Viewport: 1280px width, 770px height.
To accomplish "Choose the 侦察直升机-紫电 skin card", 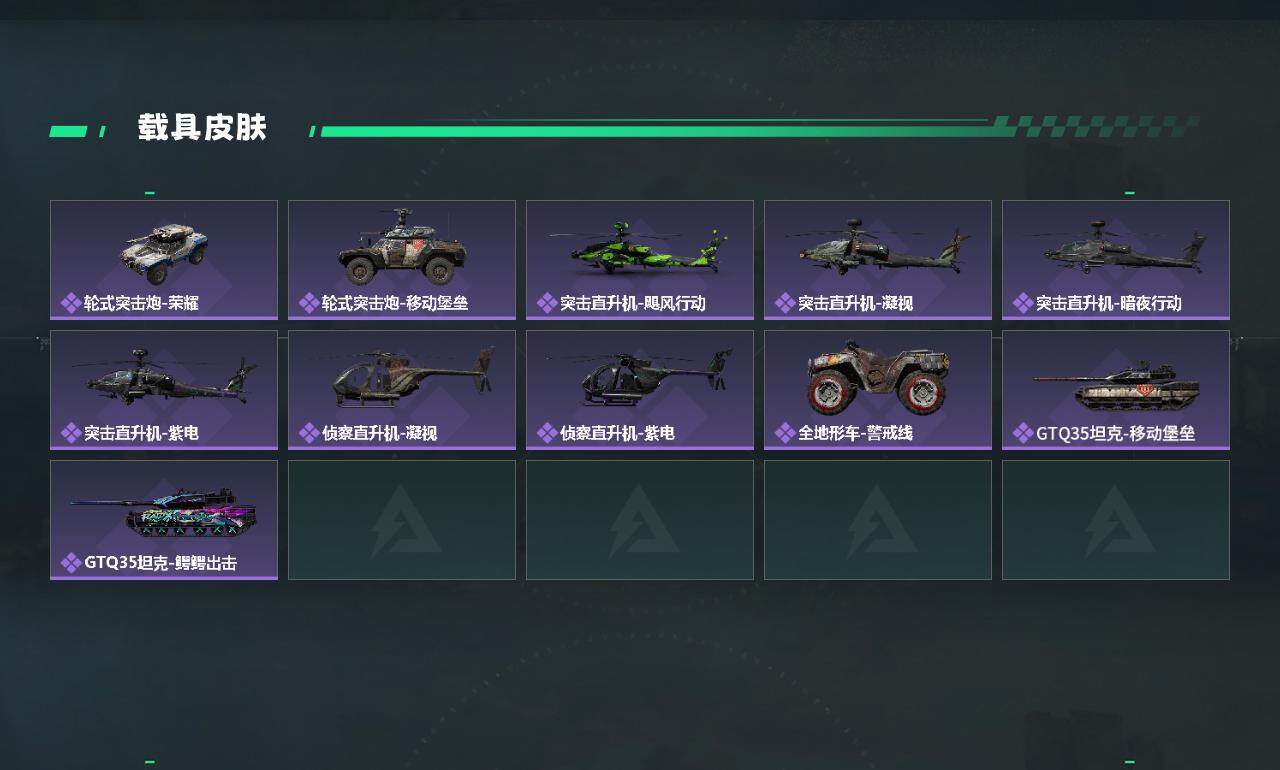I will pyautogui.click(x=640, y=390).
